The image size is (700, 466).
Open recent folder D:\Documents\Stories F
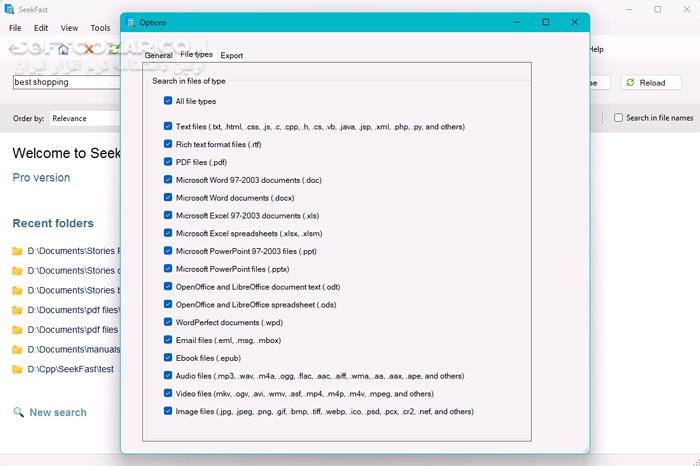(x=74, y=251)
